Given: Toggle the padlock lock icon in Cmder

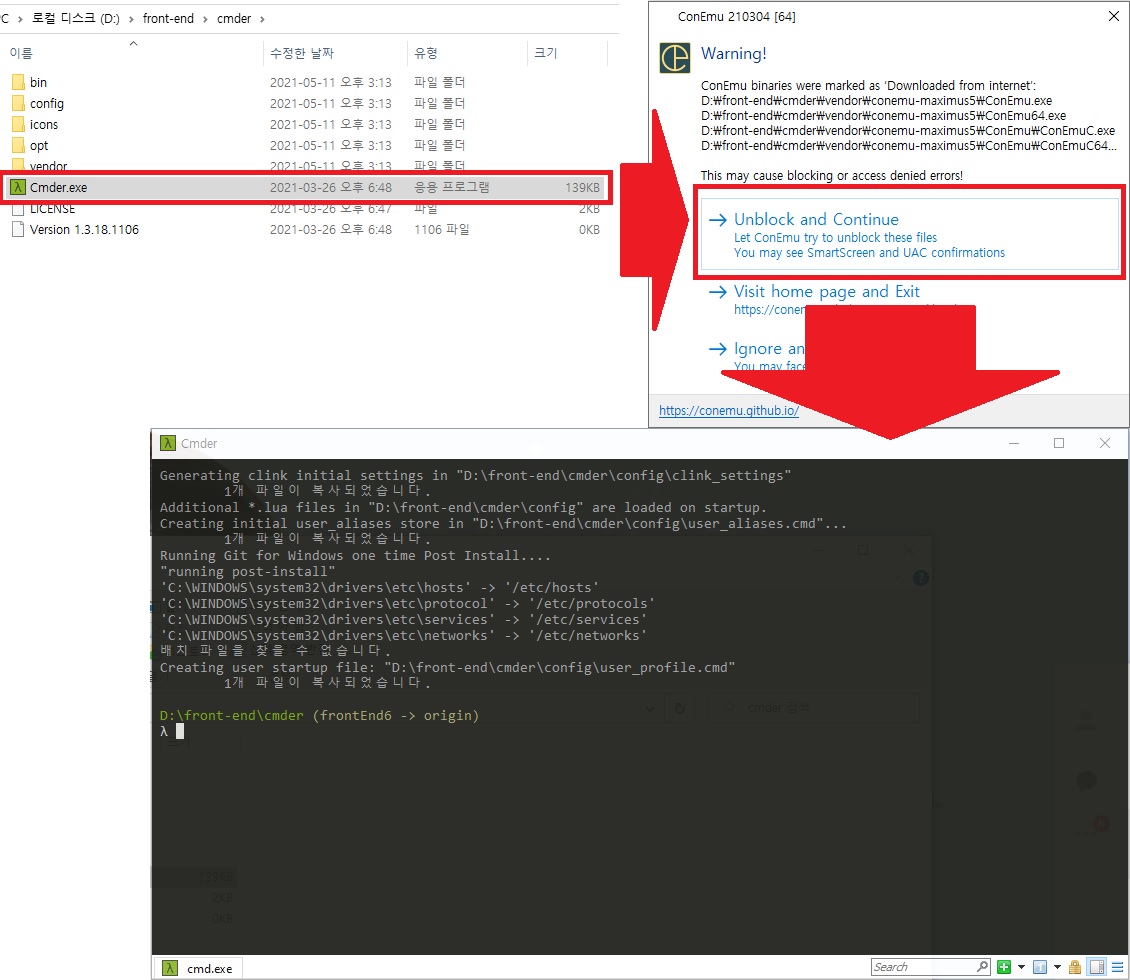Looking at the screenshot, I should click(1075, 967).
